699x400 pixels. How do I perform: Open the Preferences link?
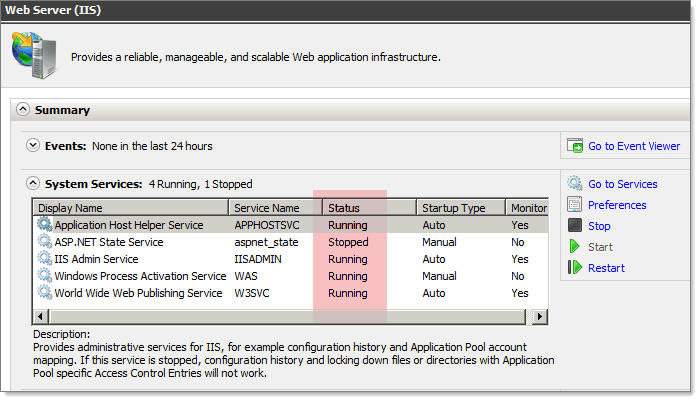617,205
